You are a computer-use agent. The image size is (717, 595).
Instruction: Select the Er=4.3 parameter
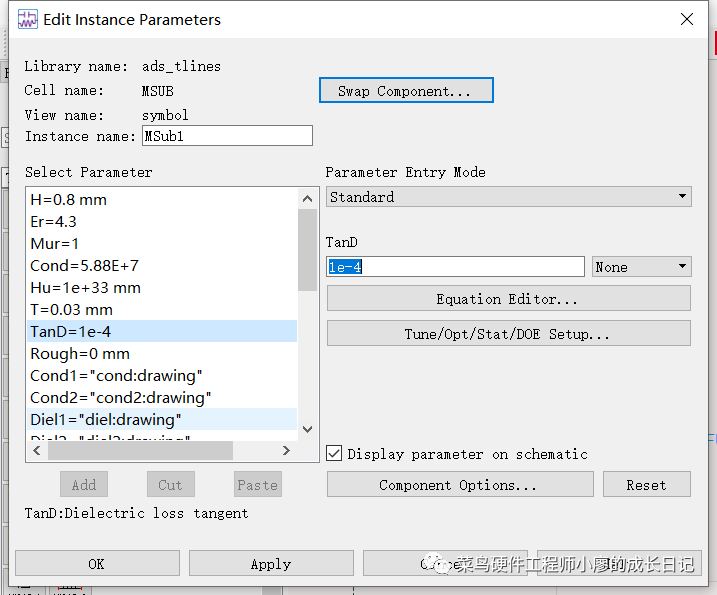point(54,222)
